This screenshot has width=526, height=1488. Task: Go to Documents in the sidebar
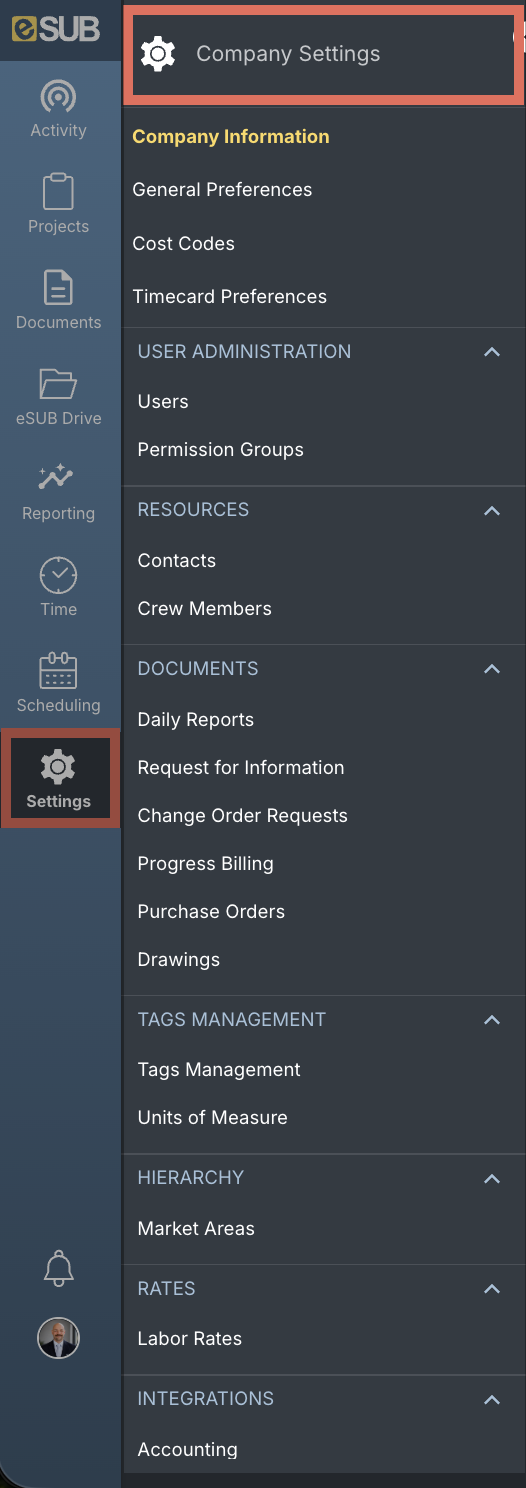(x=58, y=300)
